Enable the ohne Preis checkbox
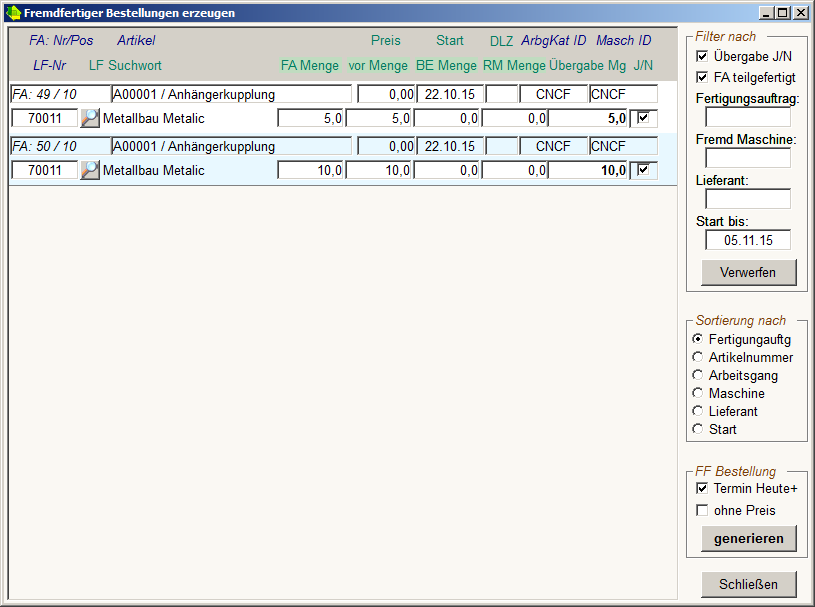815x607 pixels. [702, 510]
